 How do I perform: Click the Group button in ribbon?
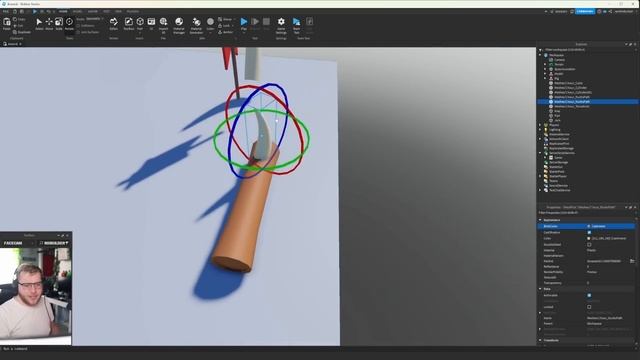tap(225, 19)
